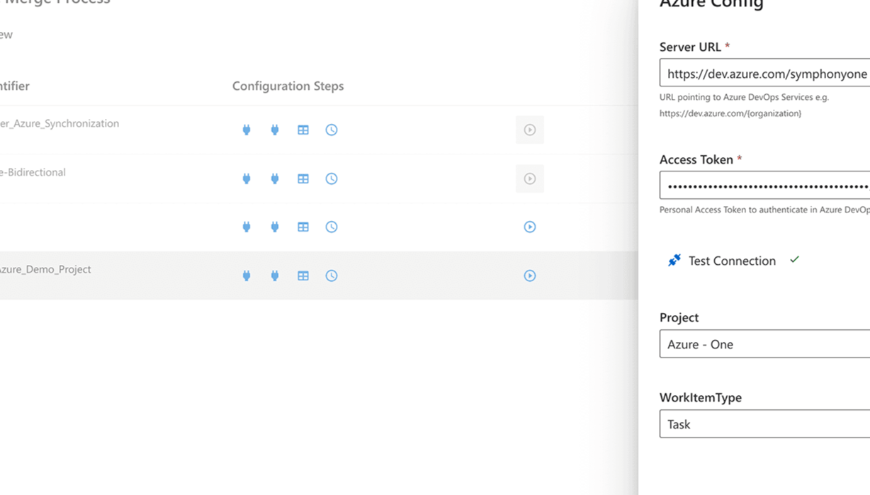Select the Azure_Demo_Project row name
This screenshot has height=495, width=870.
(x=46, y=270)
